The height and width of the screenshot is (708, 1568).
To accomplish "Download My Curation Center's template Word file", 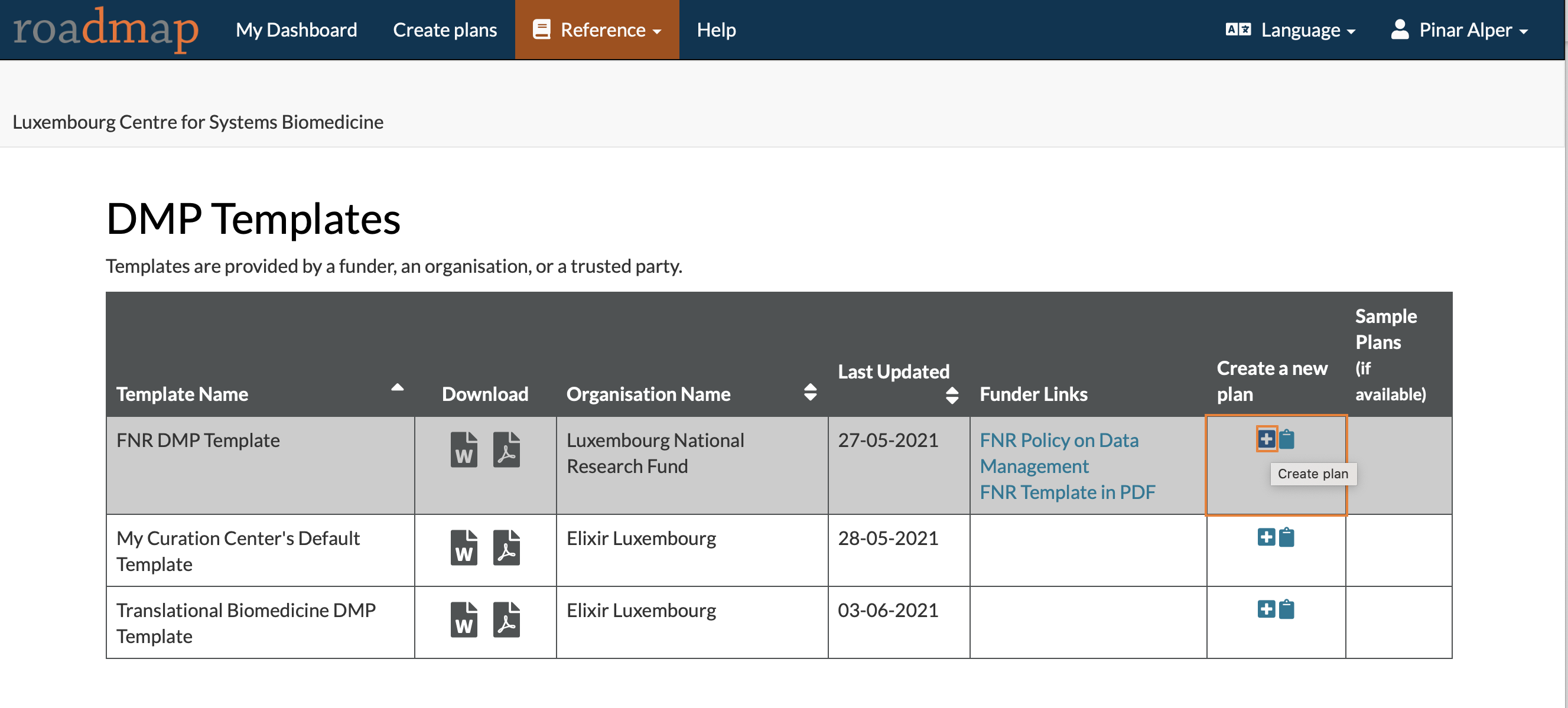I will (464, 547).
